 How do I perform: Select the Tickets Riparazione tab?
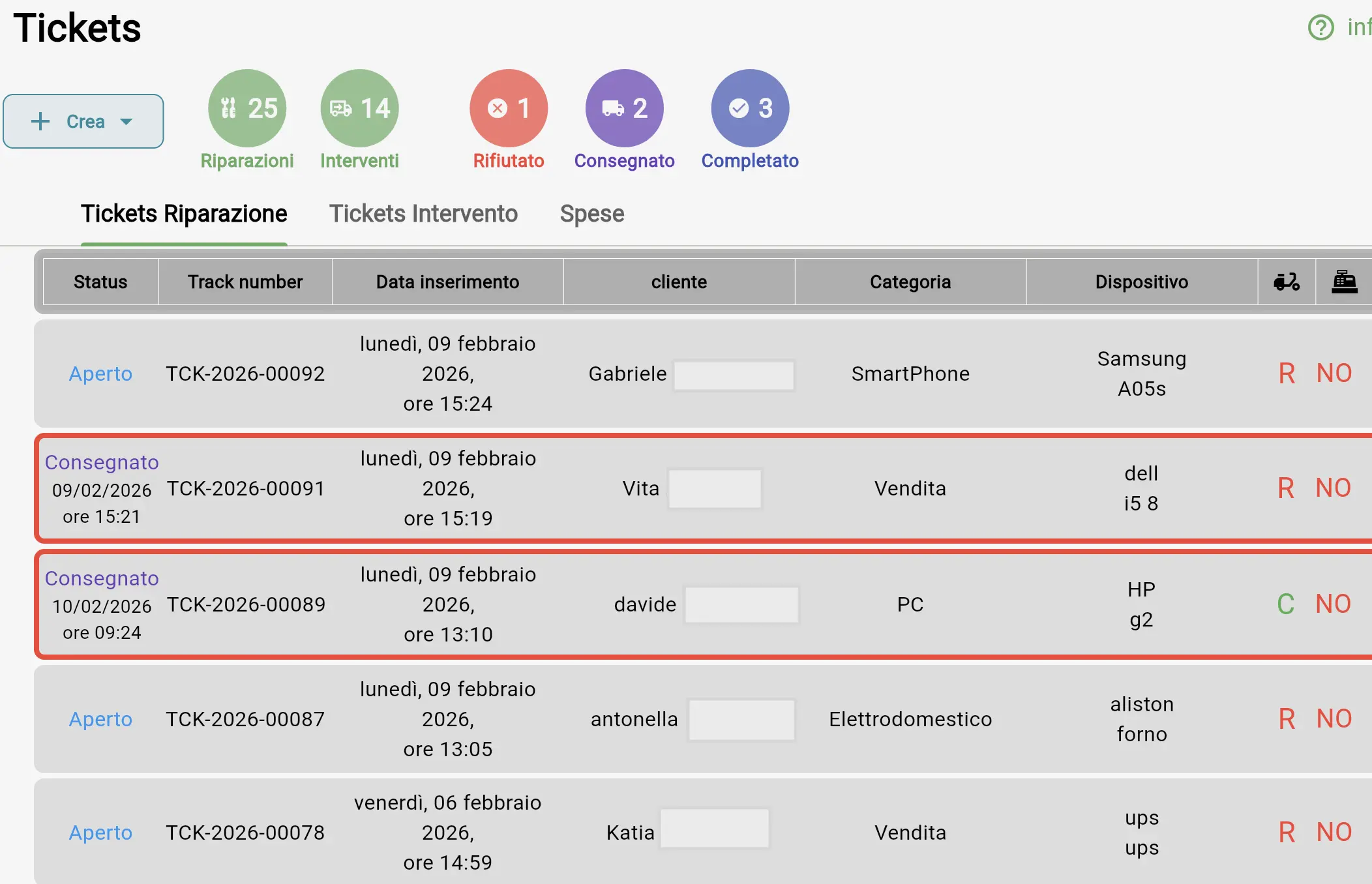point(184,213)
